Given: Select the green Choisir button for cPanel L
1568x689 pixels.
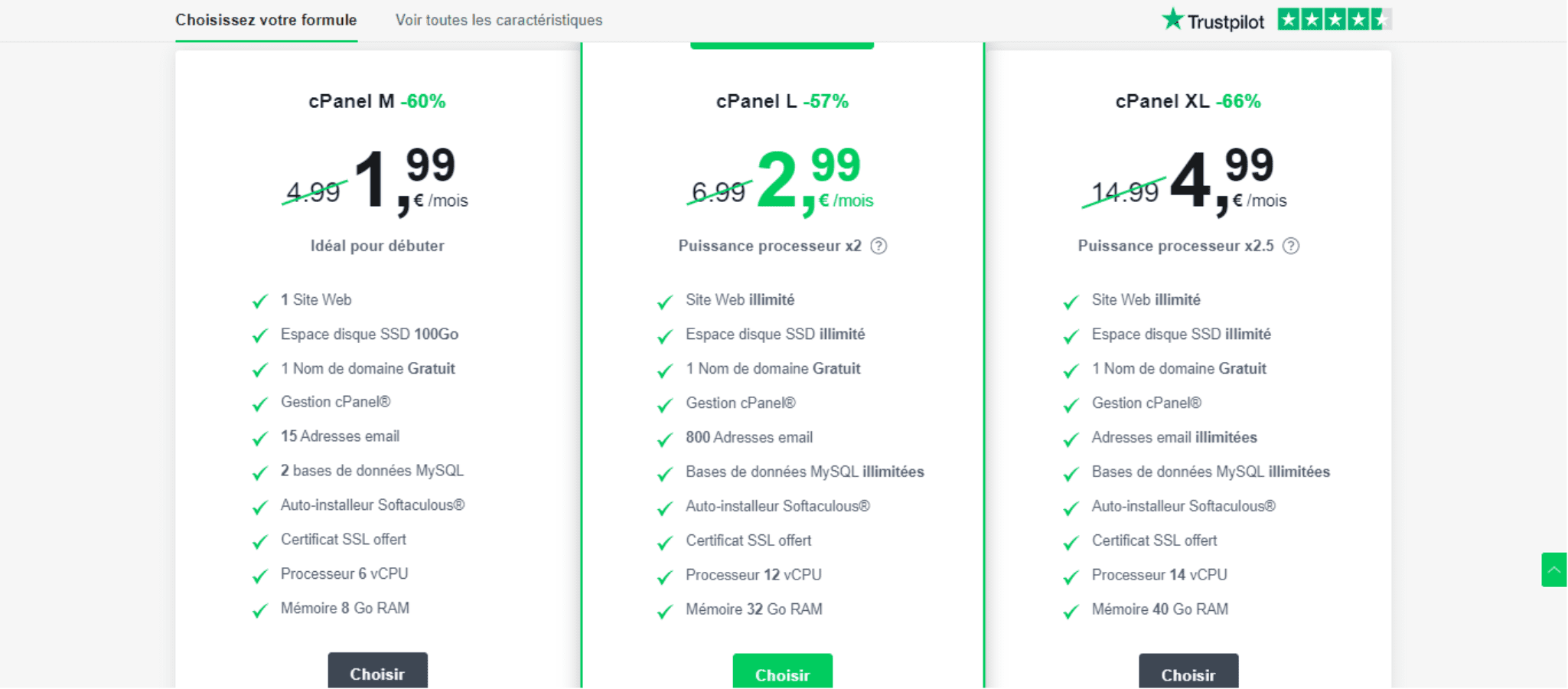Looking at the screenshot, I should click(782, 672).
